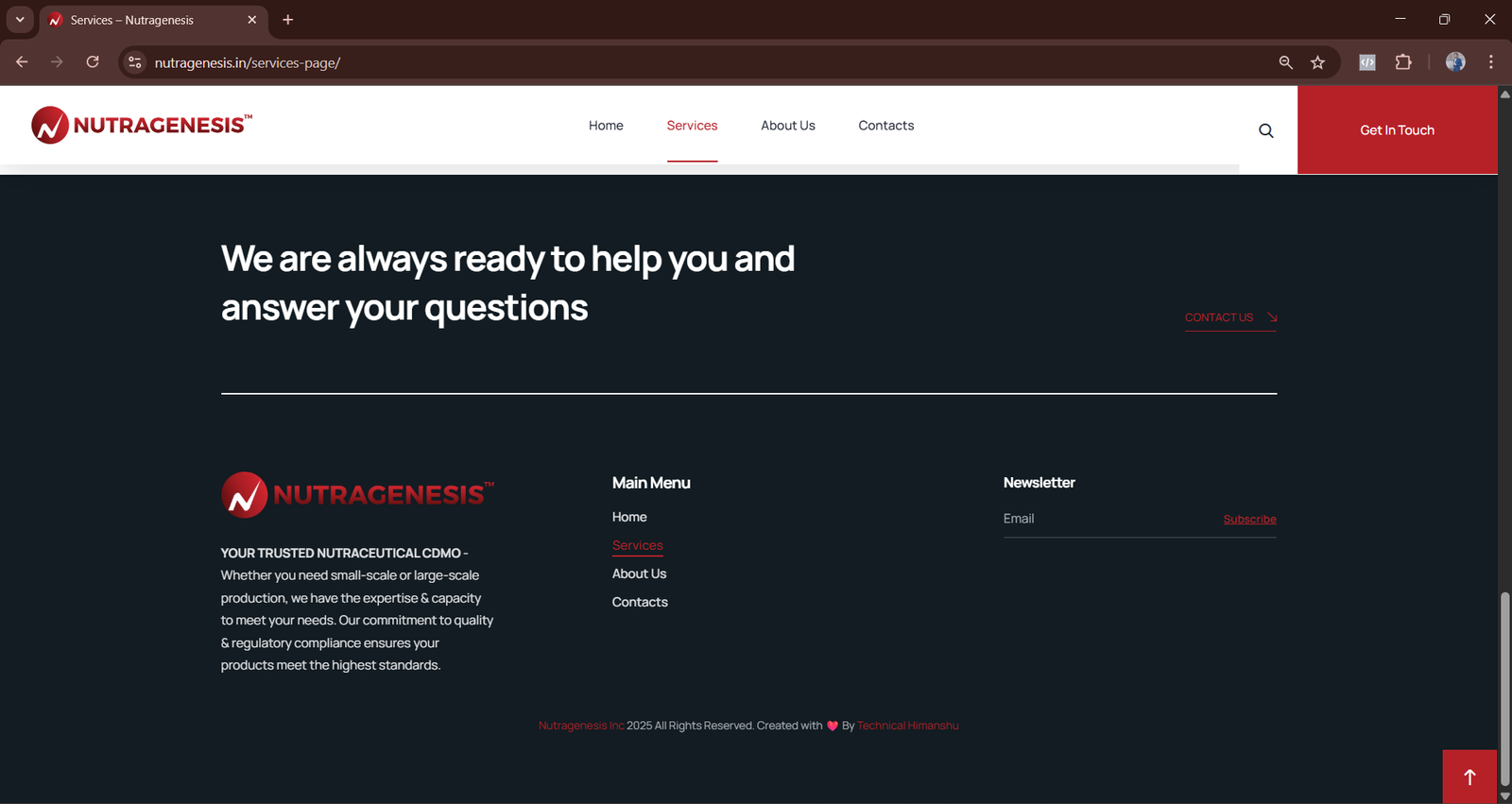Click the Nutragenesis logo in the header
The image size is (1512, 804).
(142, 126)
